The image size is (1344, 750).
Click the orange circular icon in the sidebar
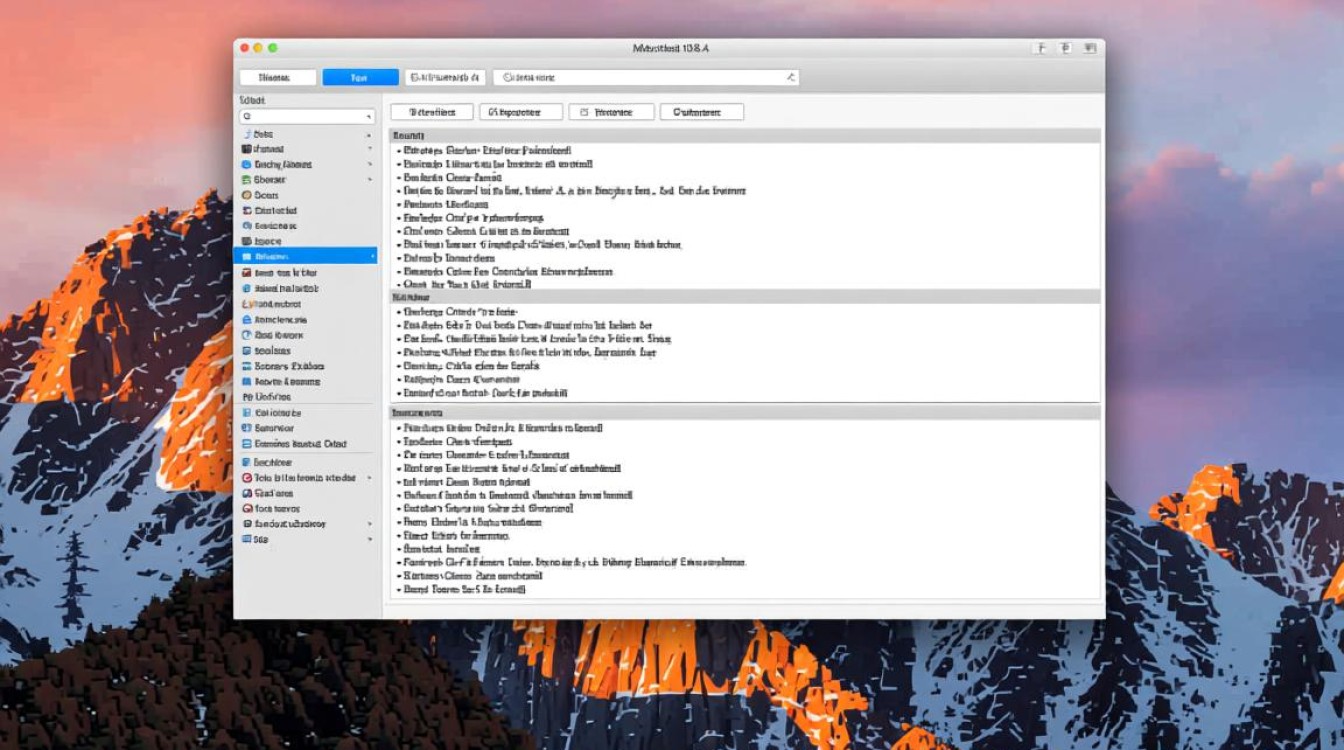click(x=246, y=195)
